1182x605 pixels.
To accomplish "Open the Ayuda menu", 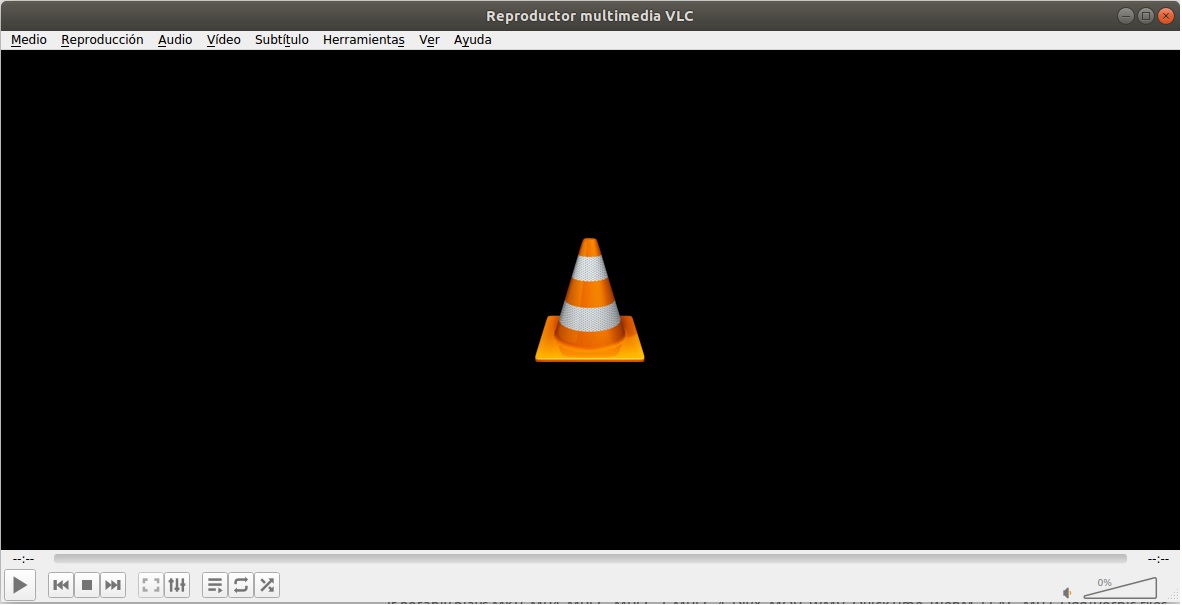I will [473, 40].
